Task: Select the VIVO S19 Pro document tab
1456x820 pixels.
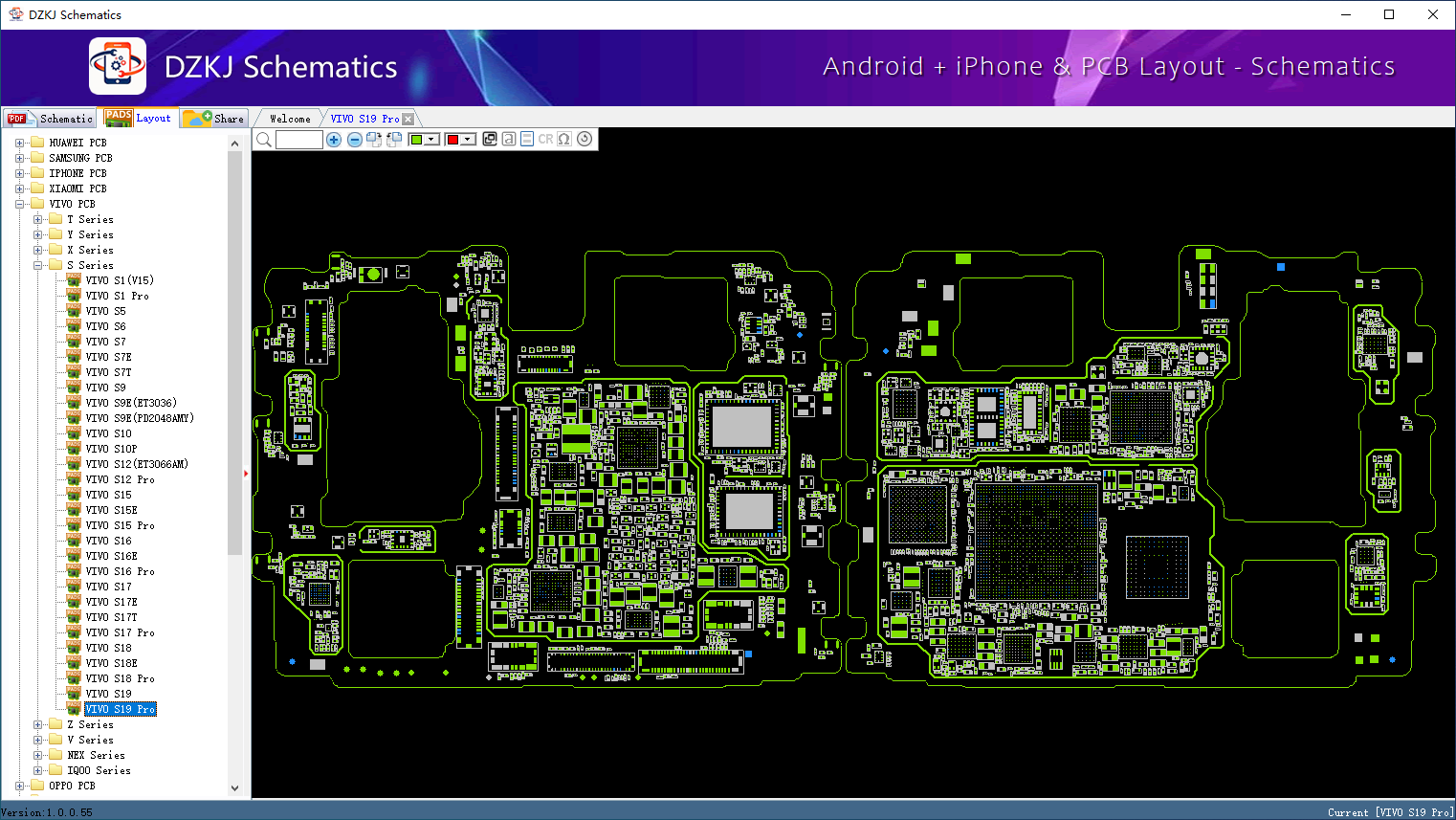Action: point(364,119)
